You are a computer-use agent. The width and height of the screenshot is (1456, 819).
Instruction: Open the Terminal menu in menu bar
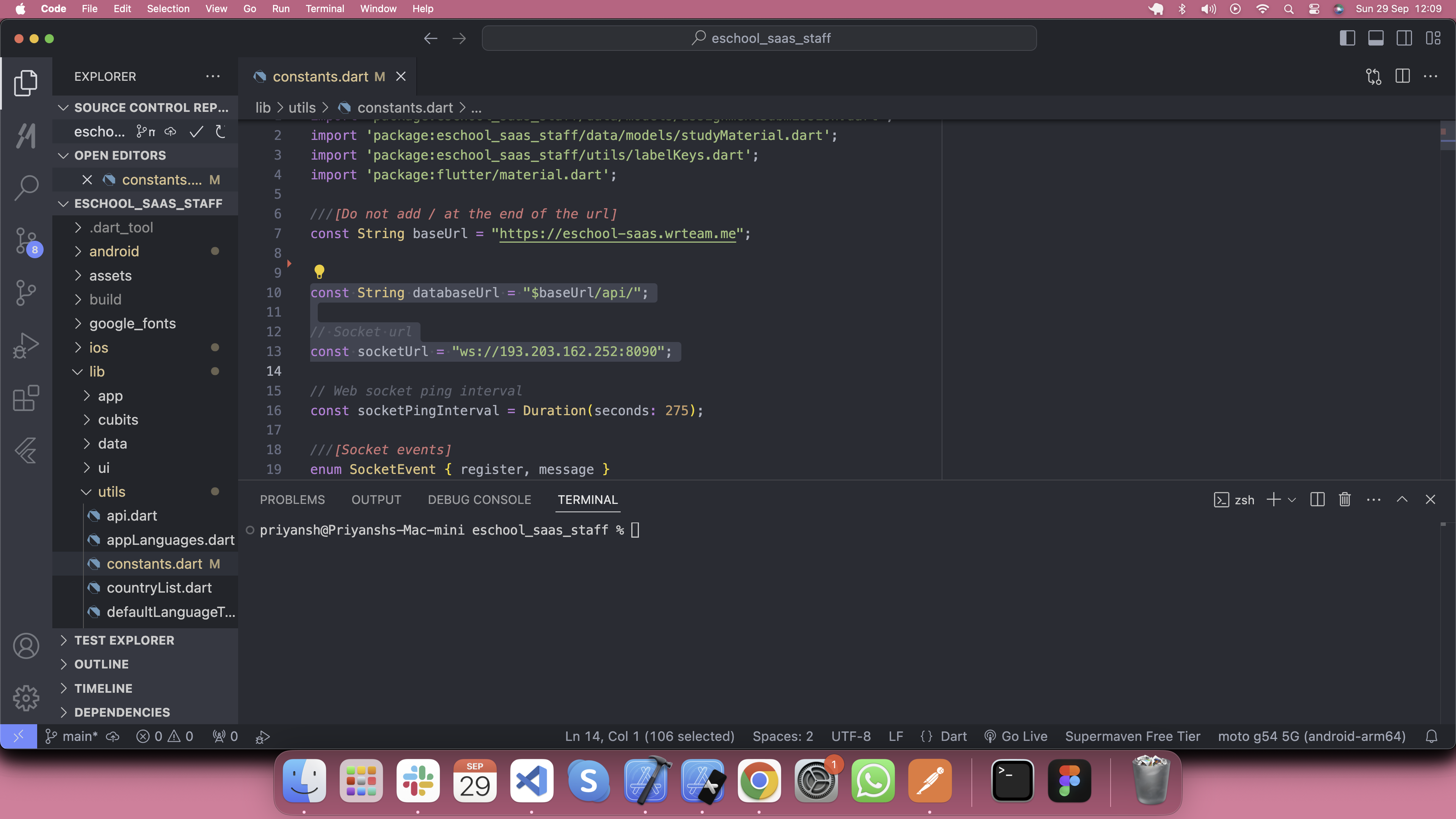(325, 8)
